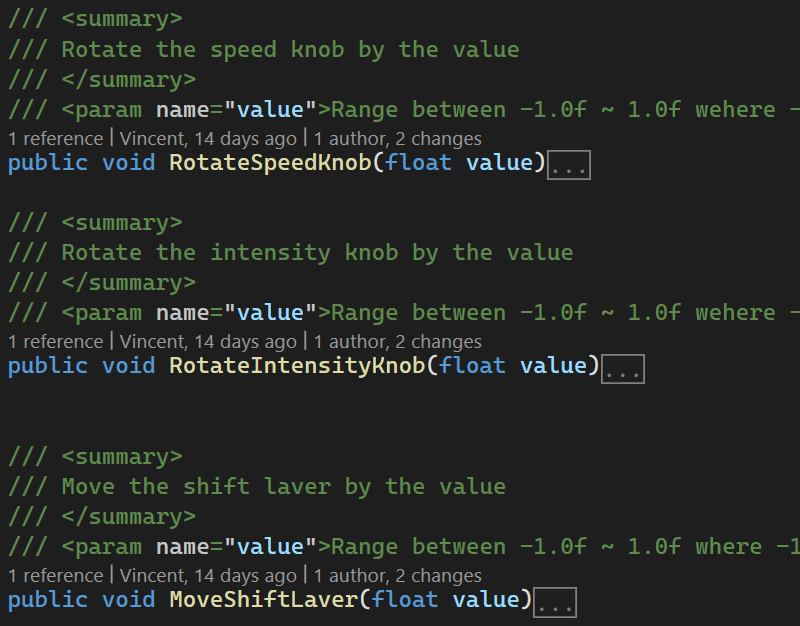Viewport: 800px width, 626px height.
Task: Click 'public' keyword before MoveShiftLaver
Action: [48, 600]
